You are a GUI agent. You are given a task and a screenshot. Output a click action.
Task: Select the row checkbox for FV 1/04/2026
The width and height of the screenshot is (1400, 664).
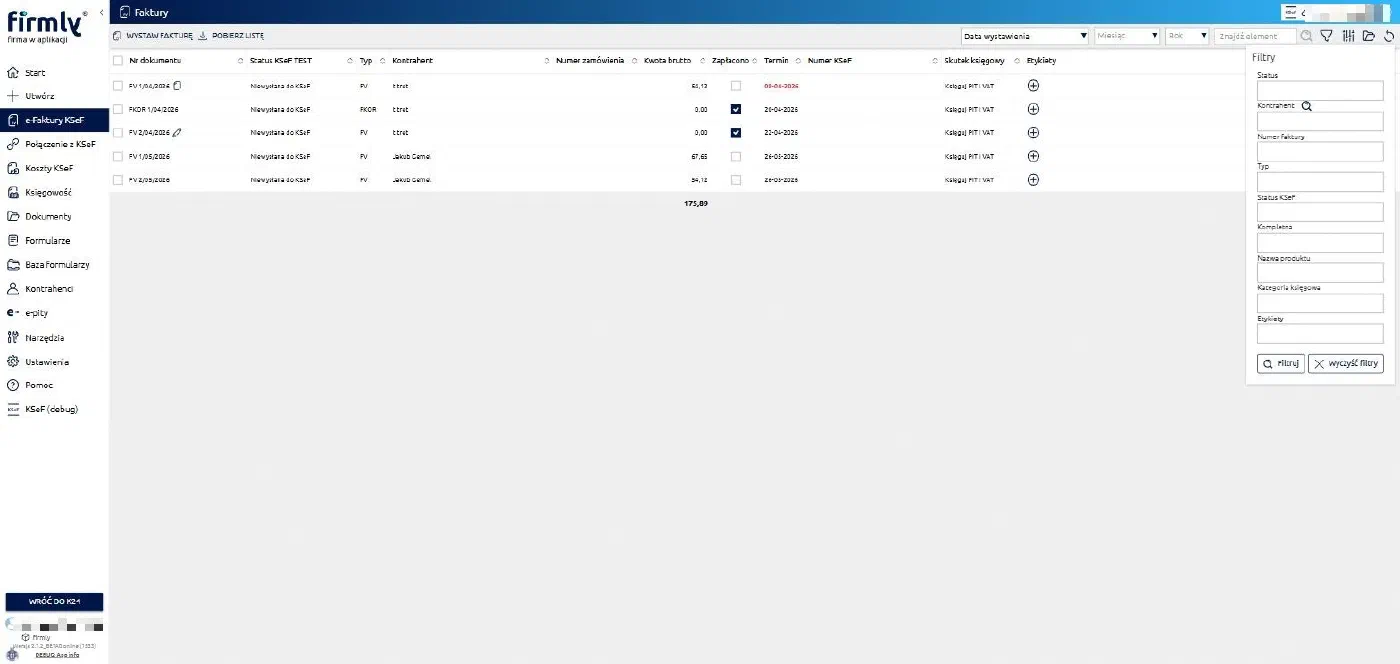[118, 85]
